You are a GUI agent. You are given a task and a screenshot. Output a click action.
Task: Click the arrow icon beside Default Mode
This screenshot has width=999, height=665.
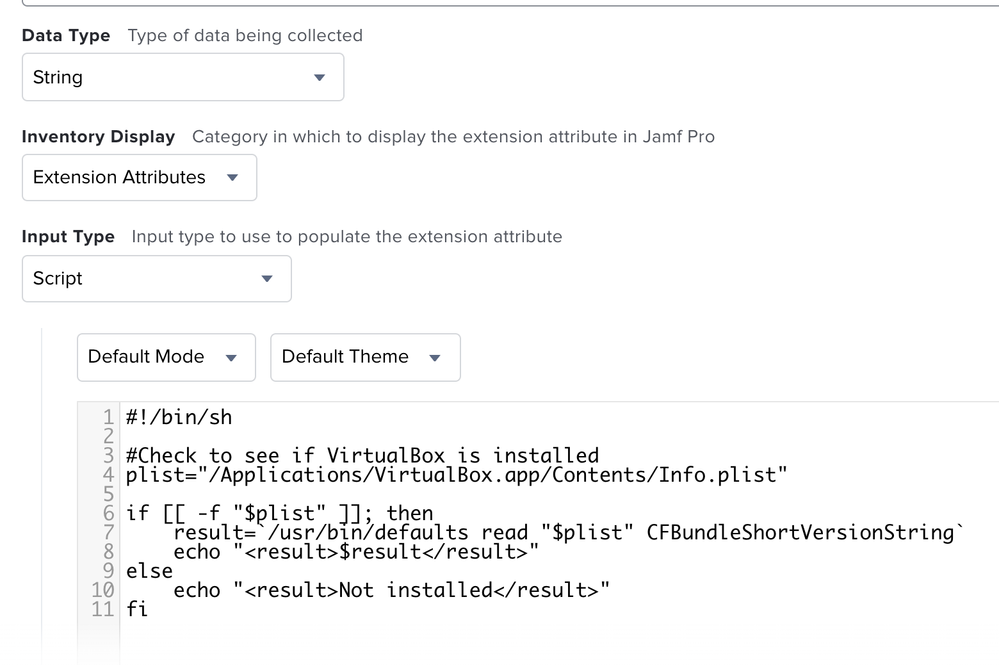(x=231, y=358)
